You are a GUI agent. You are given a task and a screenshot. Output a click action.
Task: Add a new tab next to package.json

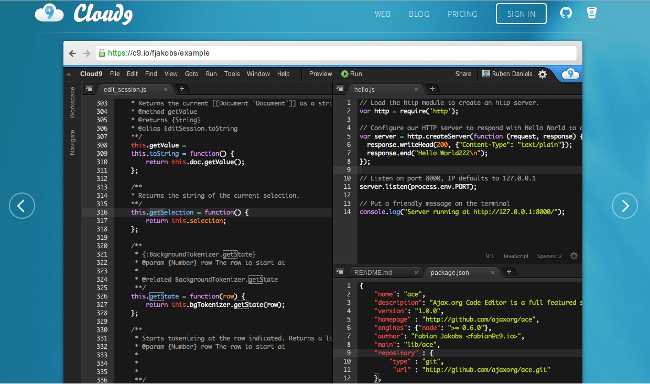(x=509, y=272)
